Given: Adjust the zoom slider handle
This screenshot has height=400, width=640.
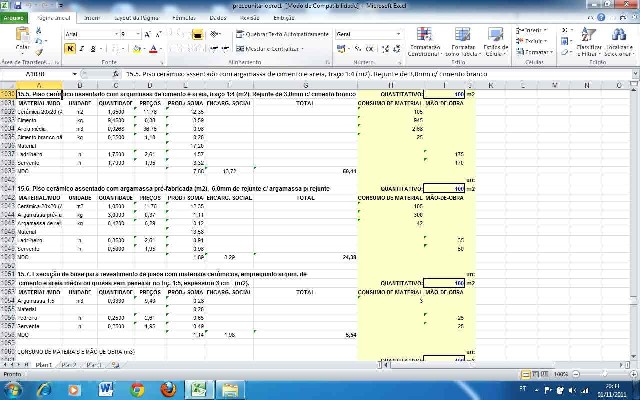Looking at the screenshot, I should pyautogui.click(x=605, y=374).
